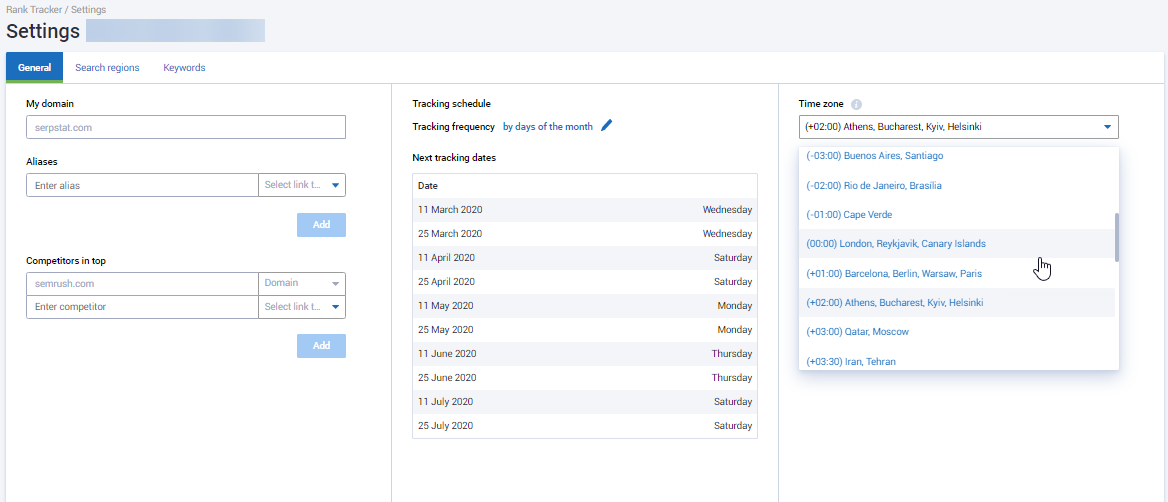The image size is (1168, 502).
Task: Switch to the Keywords tab
Action: point(184,67)
